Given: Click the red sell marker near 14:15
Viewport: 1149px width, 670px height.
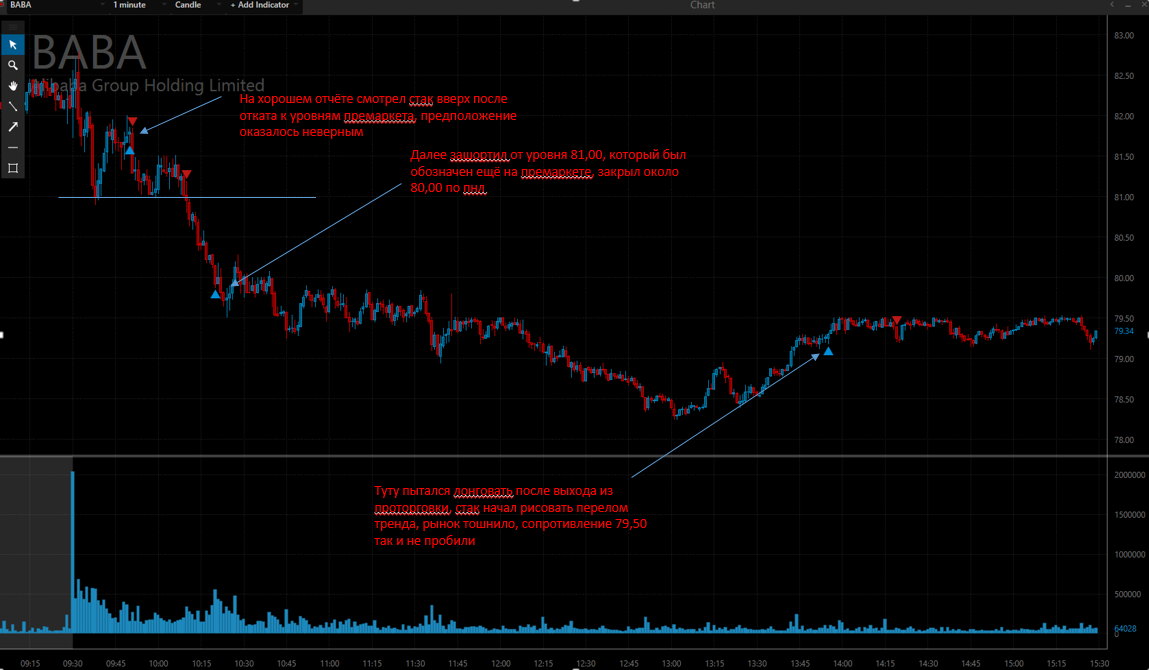Looking at the screenshot, I should tap(897, 320).
